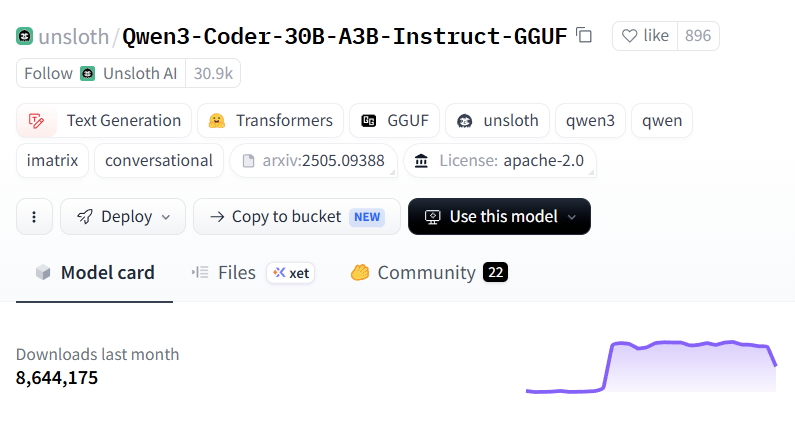795x421 pixels.
Task: Expand the Deploy dropdown
Action: coord(123,217)
